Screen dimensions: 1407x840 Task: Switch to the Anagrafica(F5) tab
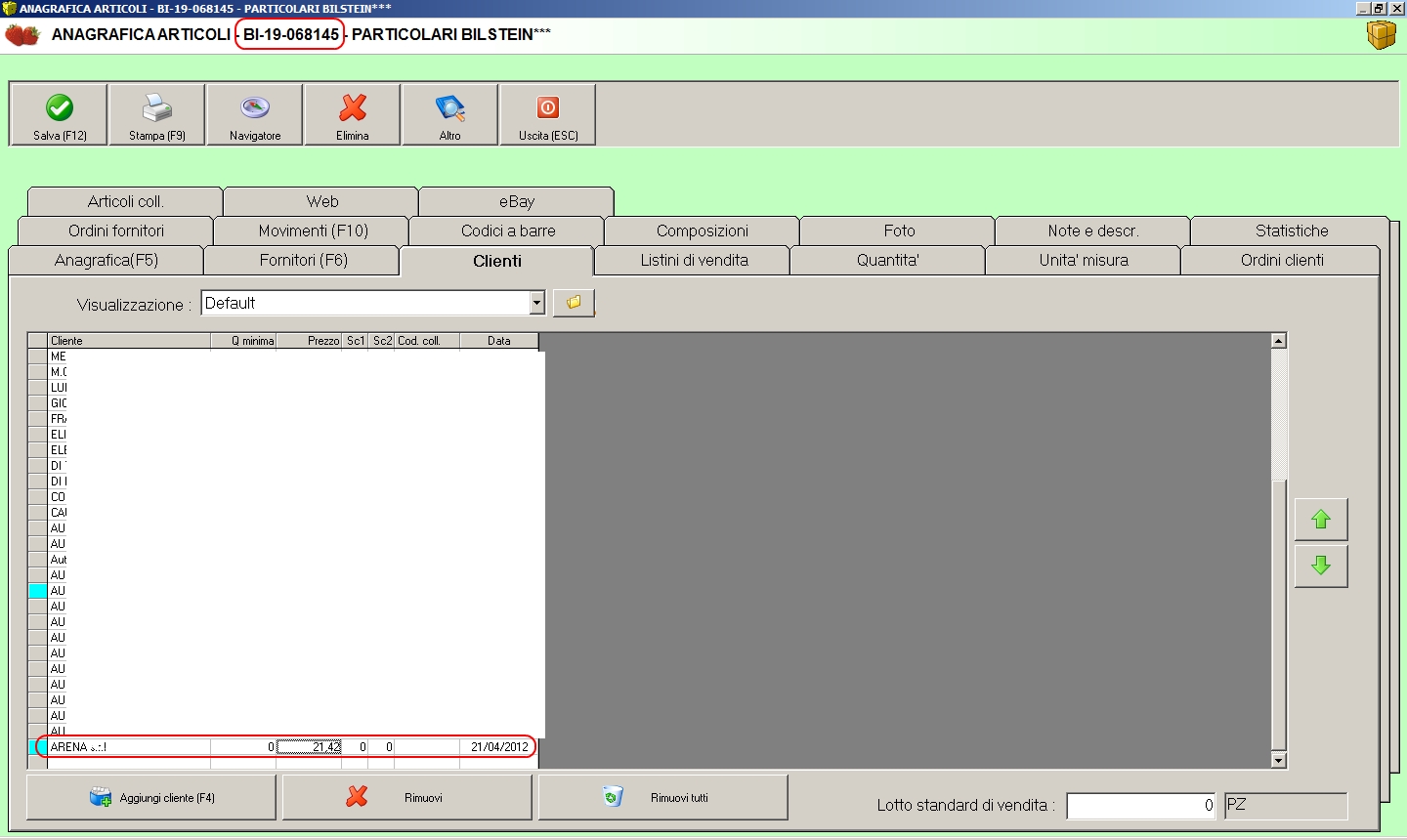click(107, 260)
